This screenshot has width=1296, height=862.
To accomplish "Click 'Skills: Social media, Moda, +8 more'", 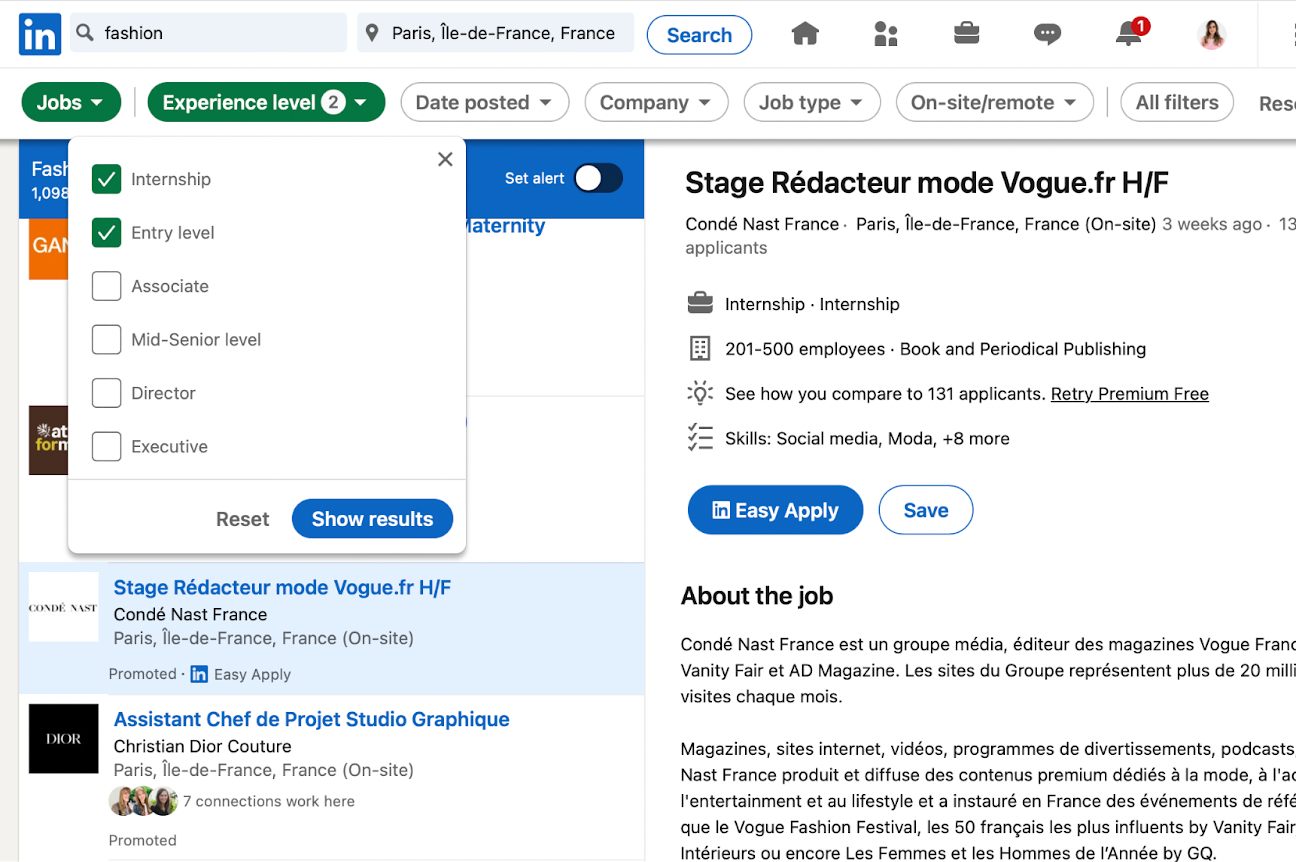I will pos(867,438).
